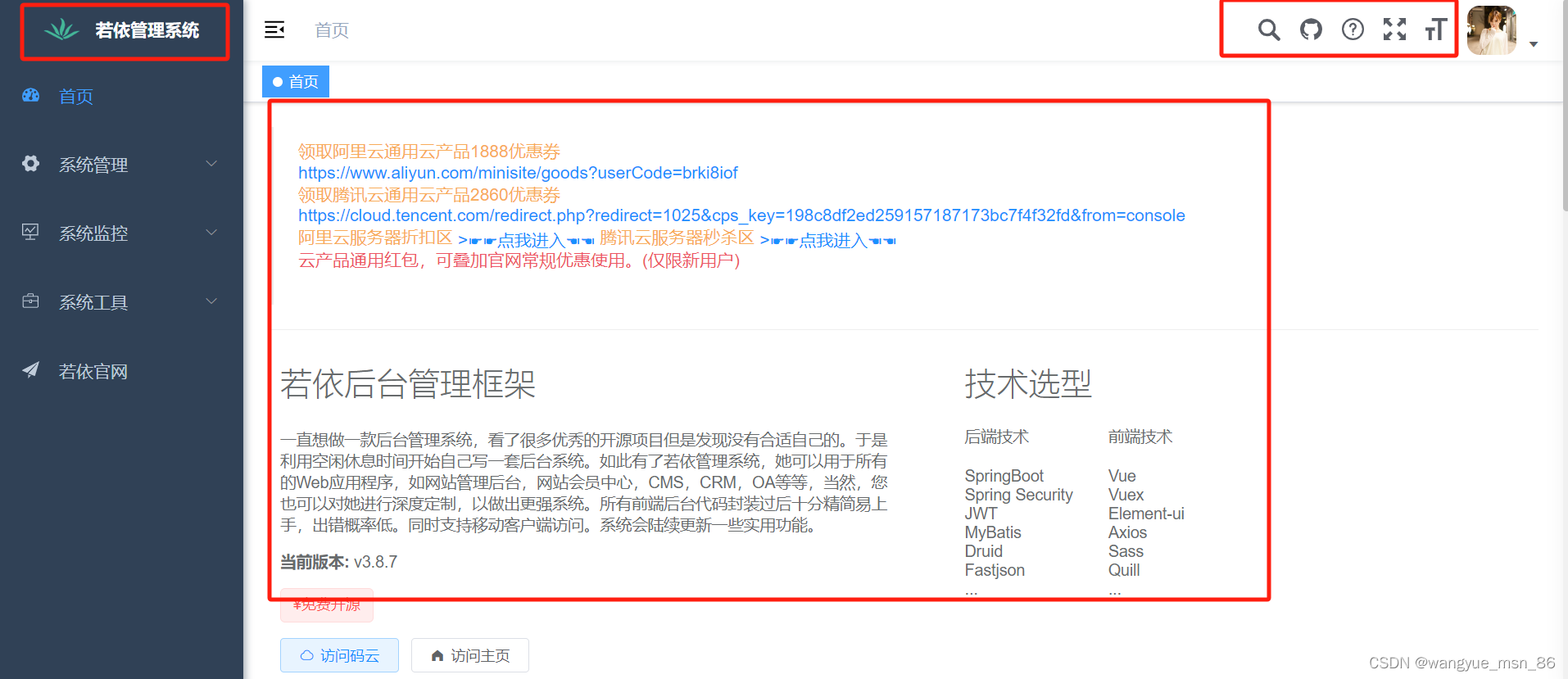
Task: Expand the 系统管理 chevron arrow
Action: click(x=211, y=164)
